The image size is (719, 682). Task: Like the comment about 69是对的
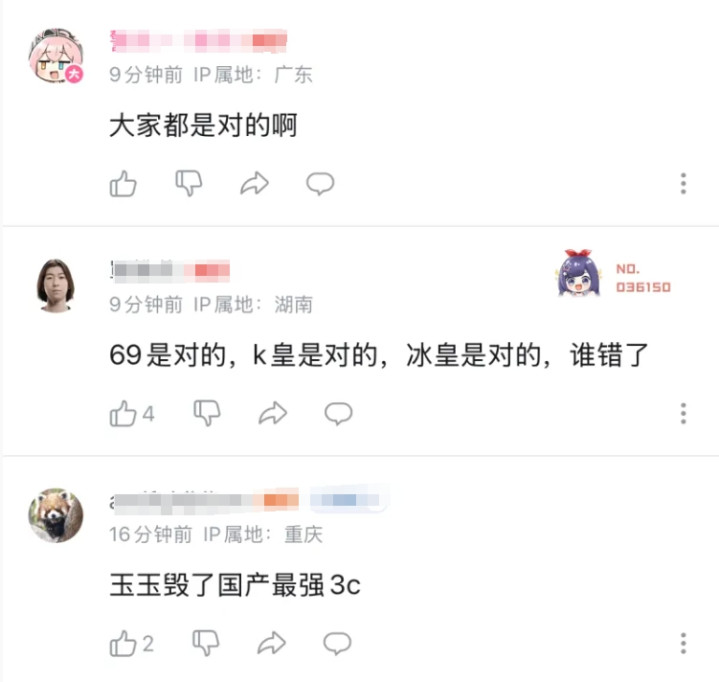(132, 414)
